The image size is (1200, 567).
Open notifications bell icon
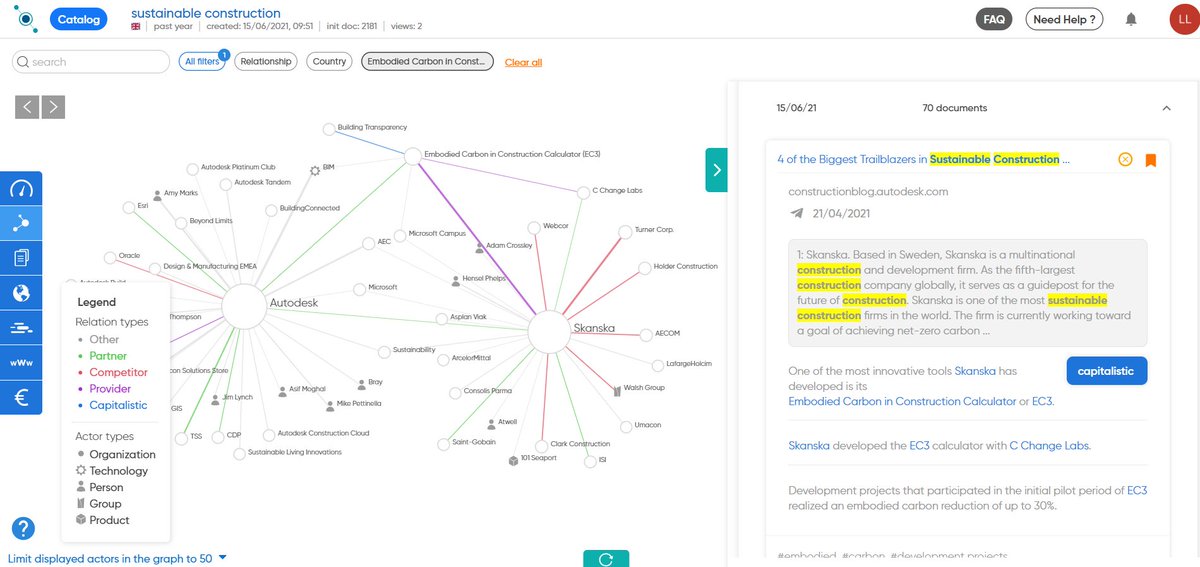(x=1131, y=19)
